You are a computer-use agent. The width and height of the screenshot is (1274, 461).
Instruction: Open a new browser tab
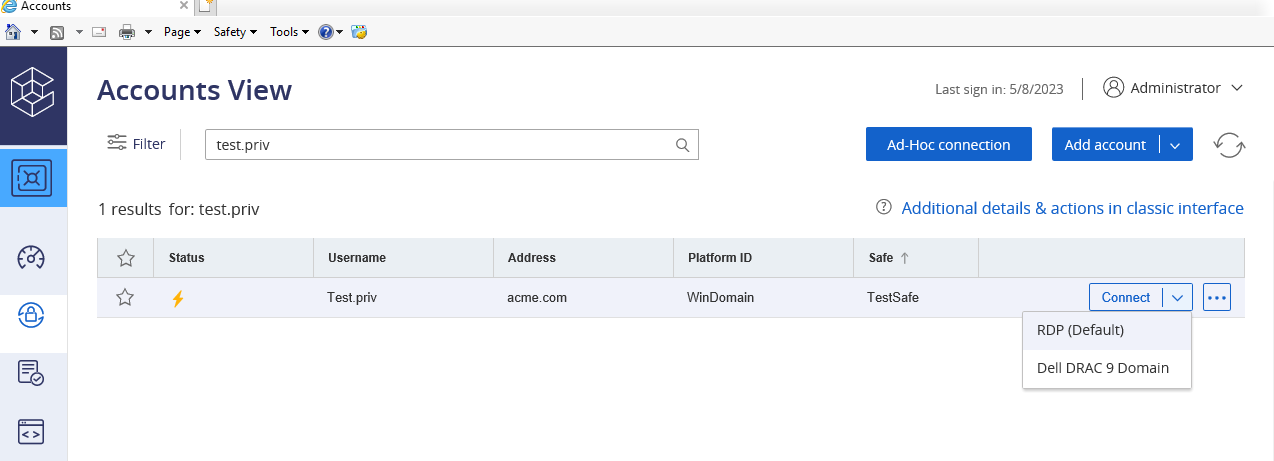pyautogui.click(x=205, y=6)
